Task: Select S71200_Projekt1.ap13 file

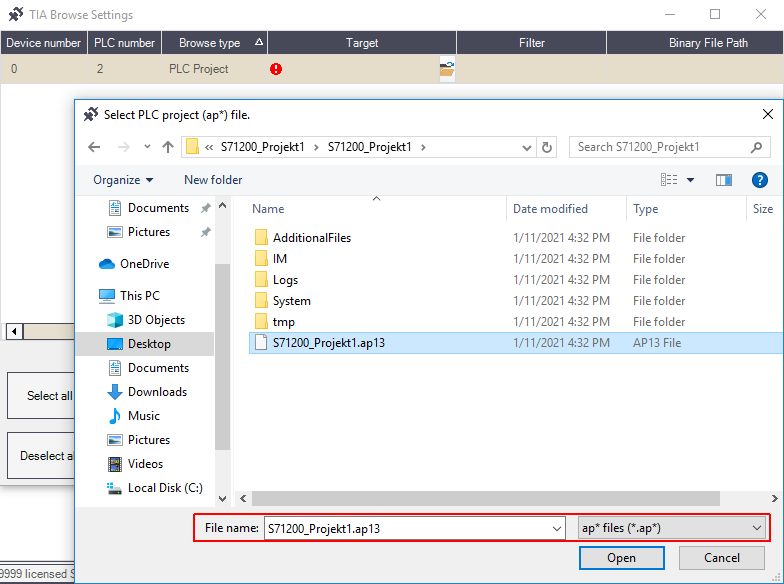Action: (x=516, y=342)
